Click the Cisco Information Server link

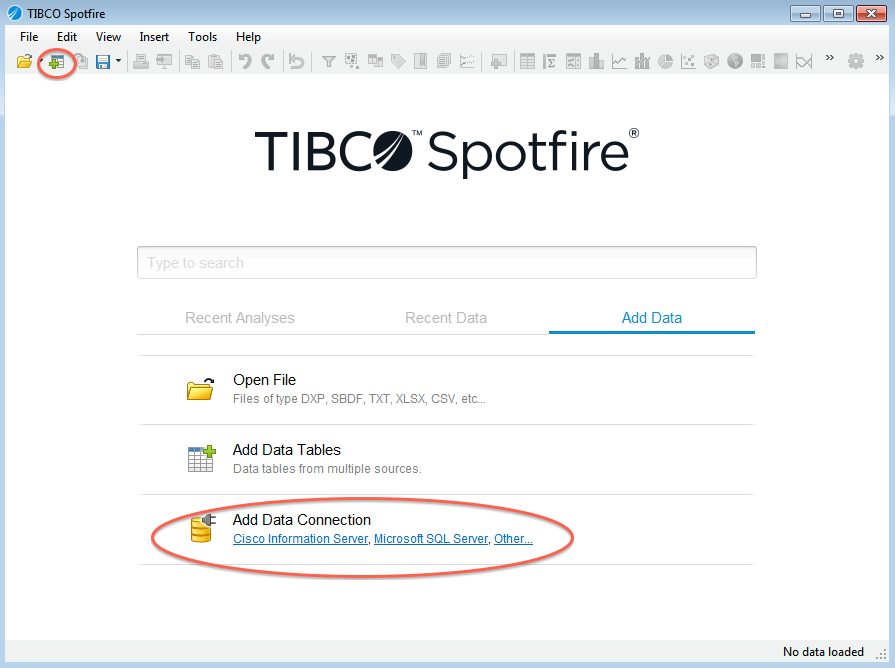pos(300,539)
